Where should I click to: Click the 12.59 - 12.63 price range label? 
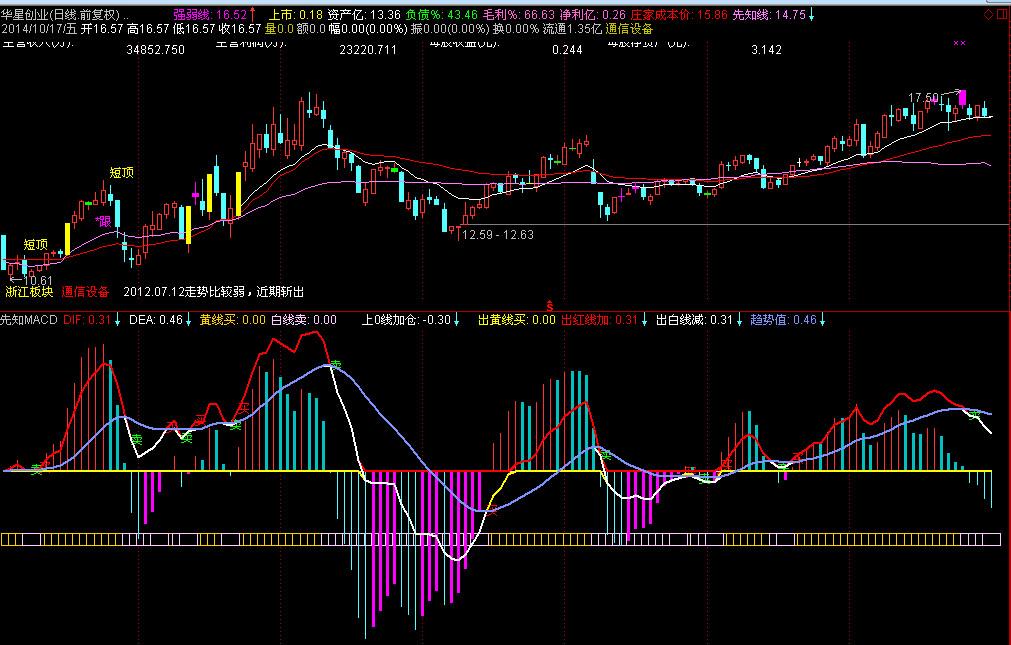(497, 235)
